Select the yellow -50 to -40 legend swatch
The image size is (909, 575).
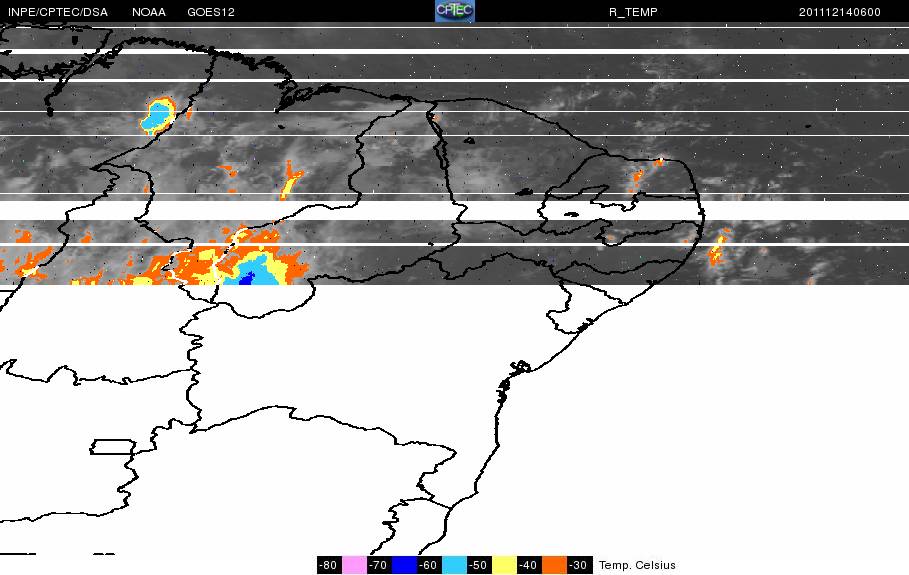point(504,565)
